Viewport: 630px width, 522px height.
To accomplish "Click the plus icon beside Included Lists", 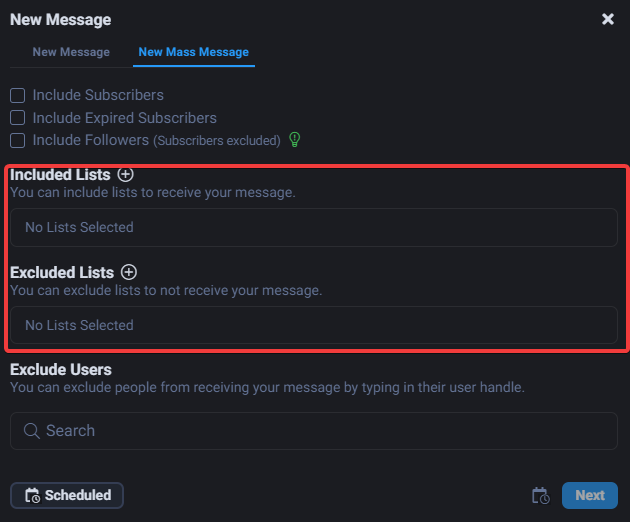I will click(125, 175).
